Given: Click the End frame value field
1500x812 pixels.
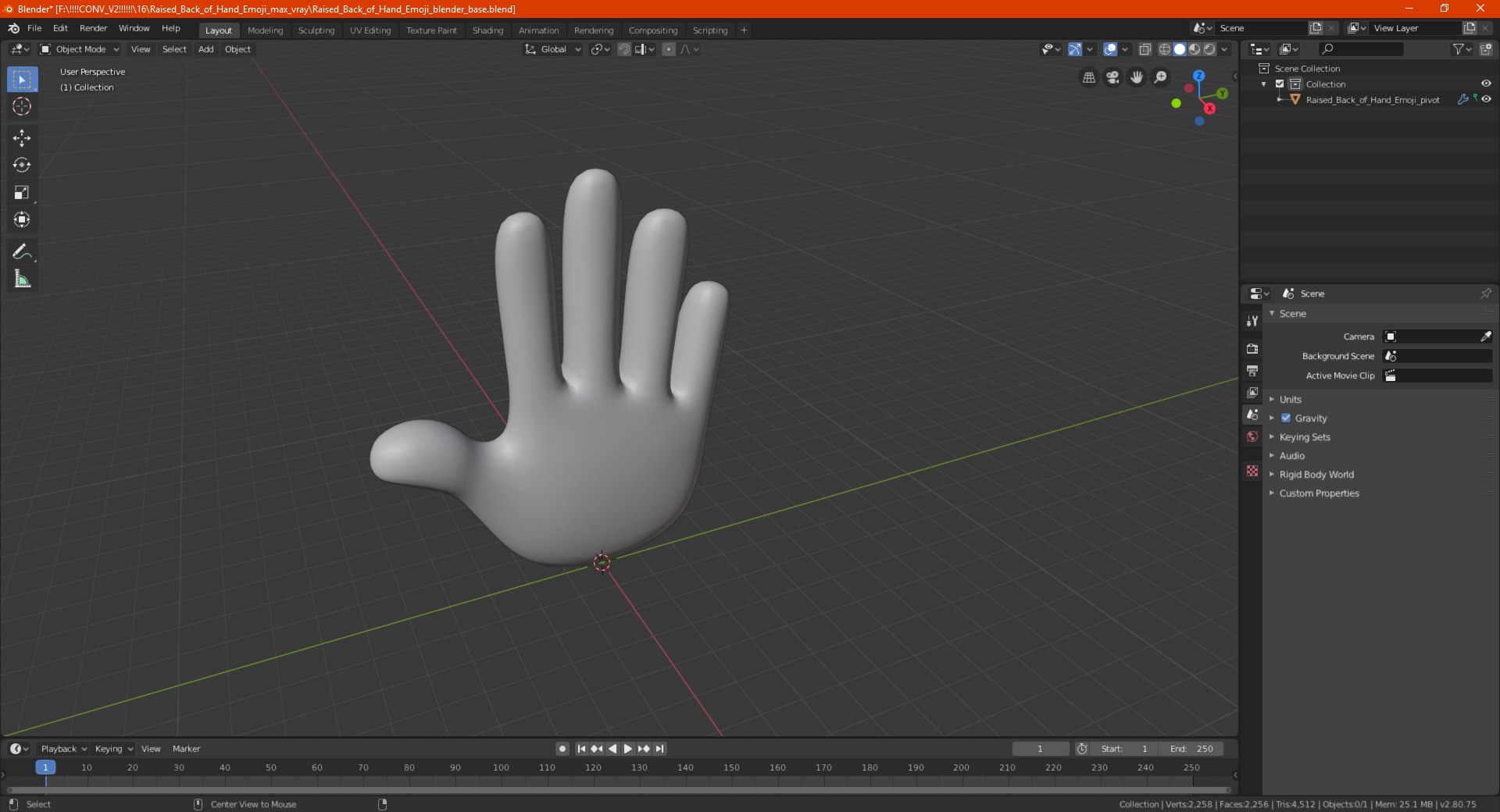Looking at the screenshot, I should pos(1191,749).
